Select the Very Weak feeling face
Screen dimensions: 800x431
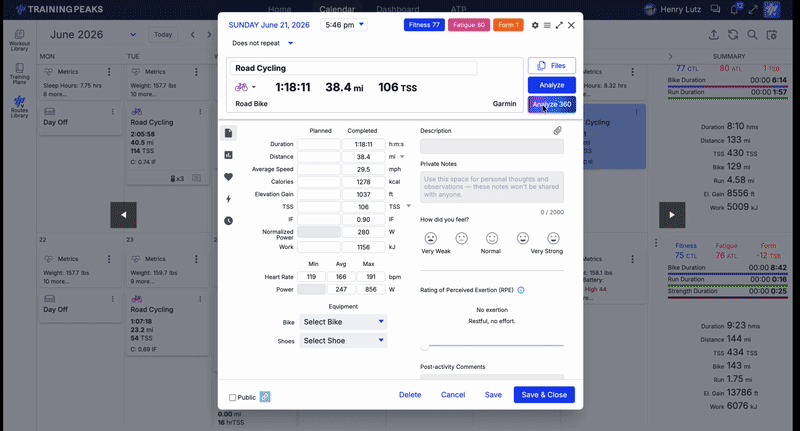coord(431,238)
